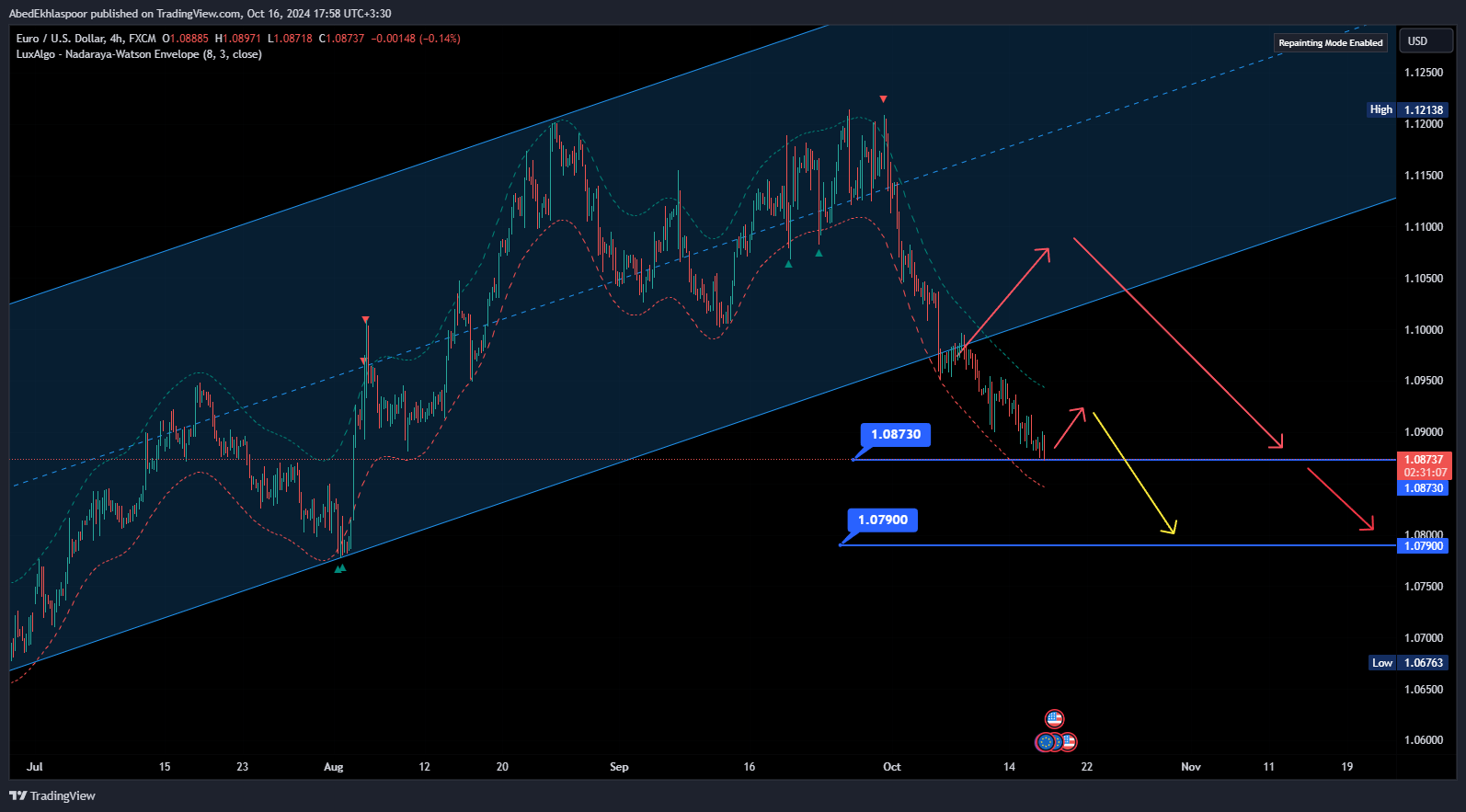This screenshot has height=812, width=1466.
Task: Click the Jul date label on the time axis
Action: pyautogui.click(x=35, y=767)
